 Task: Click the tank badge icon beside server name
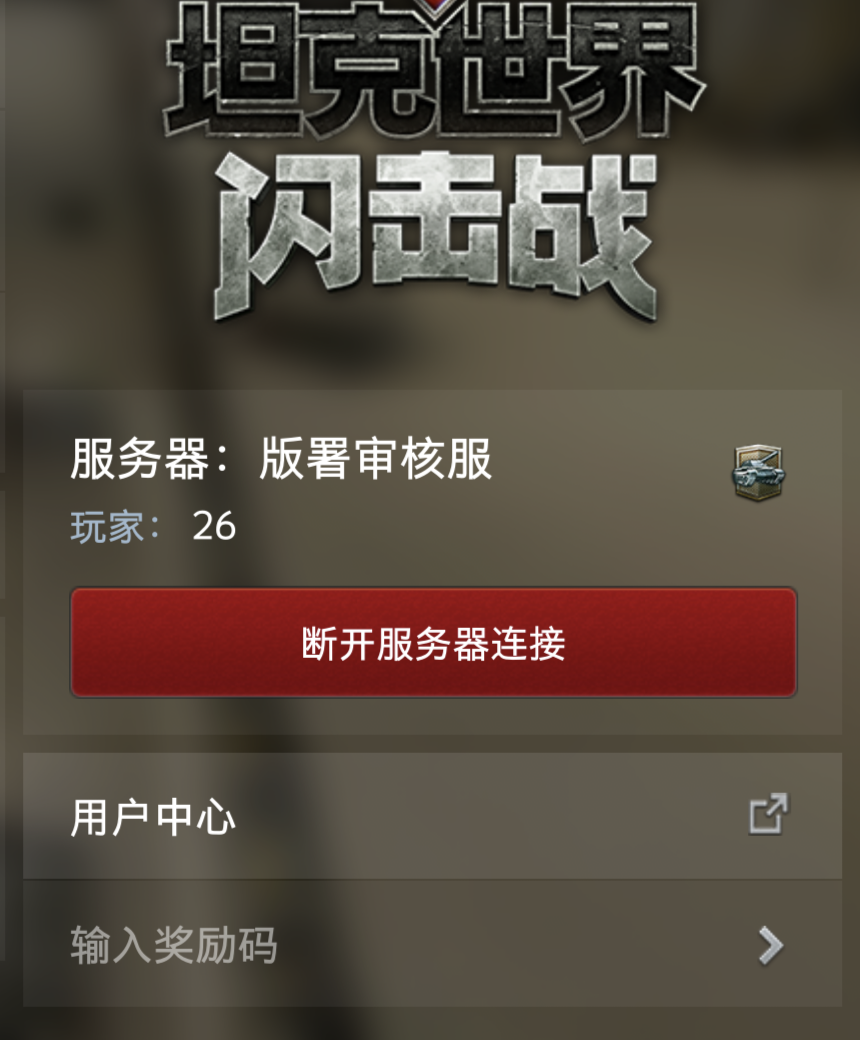click(x=759, y=473)
